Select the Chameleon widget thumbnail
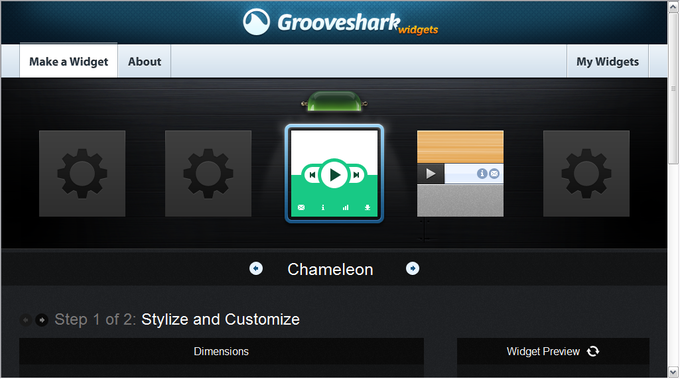The height and width of the screenshot is (379, 680). pos(334,173)
